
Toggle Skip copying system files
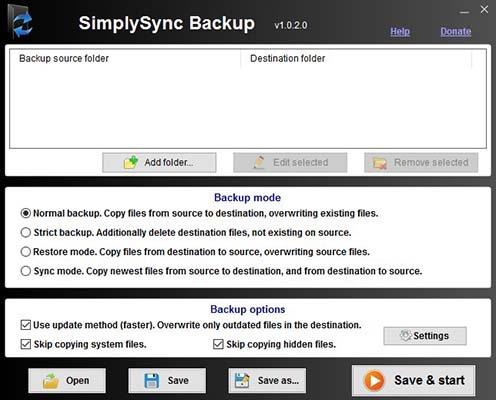click(x=26, y=344)
